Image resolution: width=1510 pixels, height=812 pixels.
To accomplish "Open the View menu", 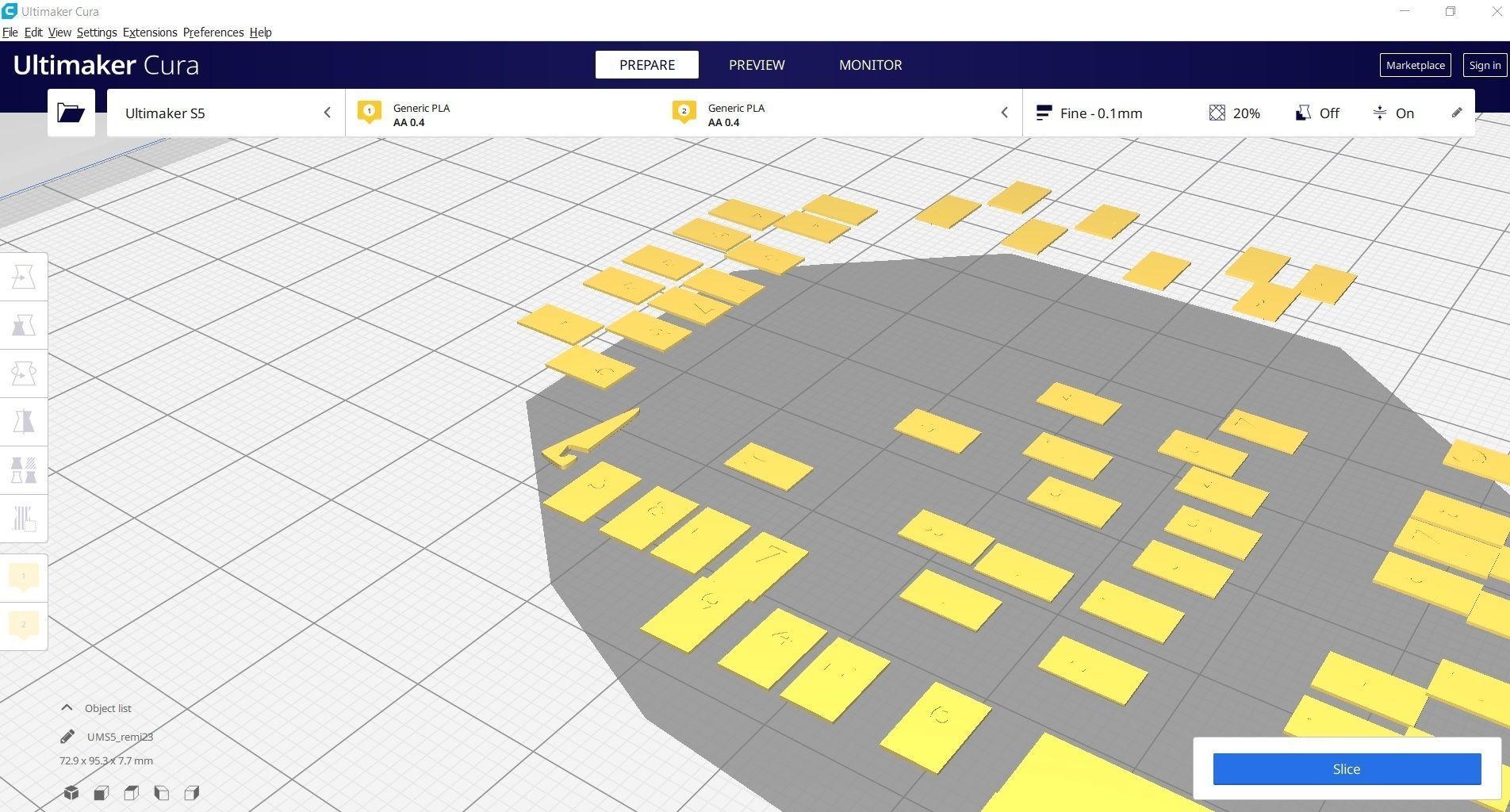I will click(x=59, y=33).
